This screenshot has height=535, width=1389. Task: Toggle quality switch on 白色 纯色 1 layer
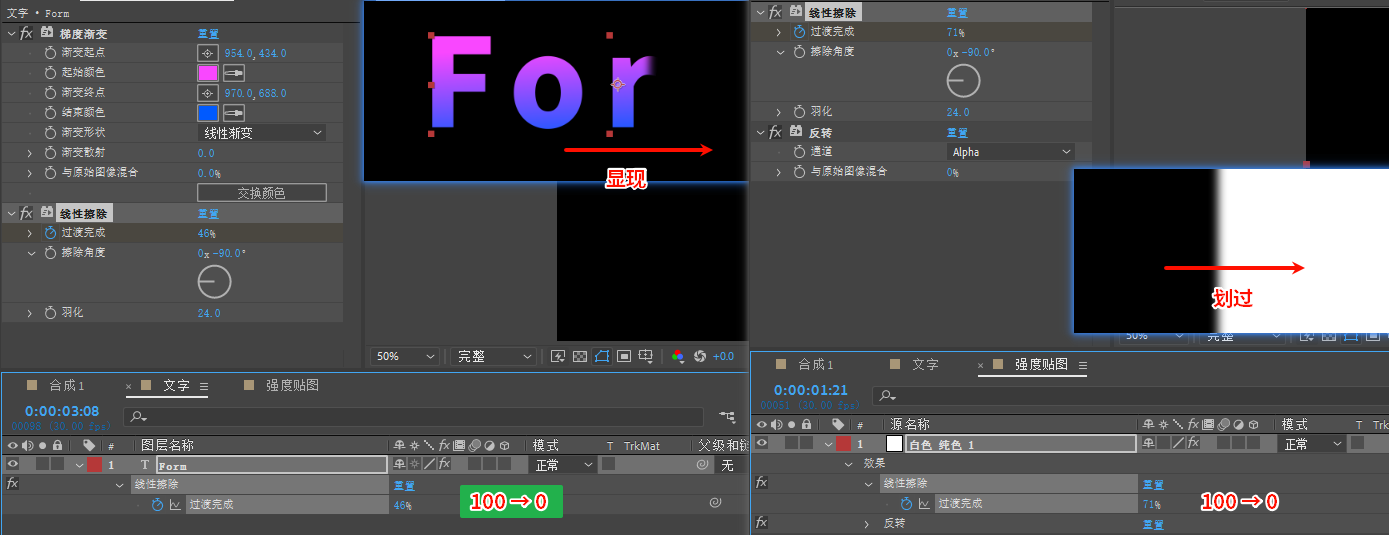click(1177, 443)
